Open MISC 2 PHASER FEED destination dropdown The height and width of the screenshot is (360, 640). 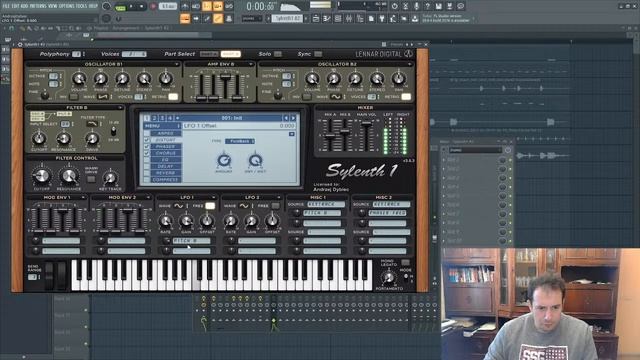click(x=387, y=213)
